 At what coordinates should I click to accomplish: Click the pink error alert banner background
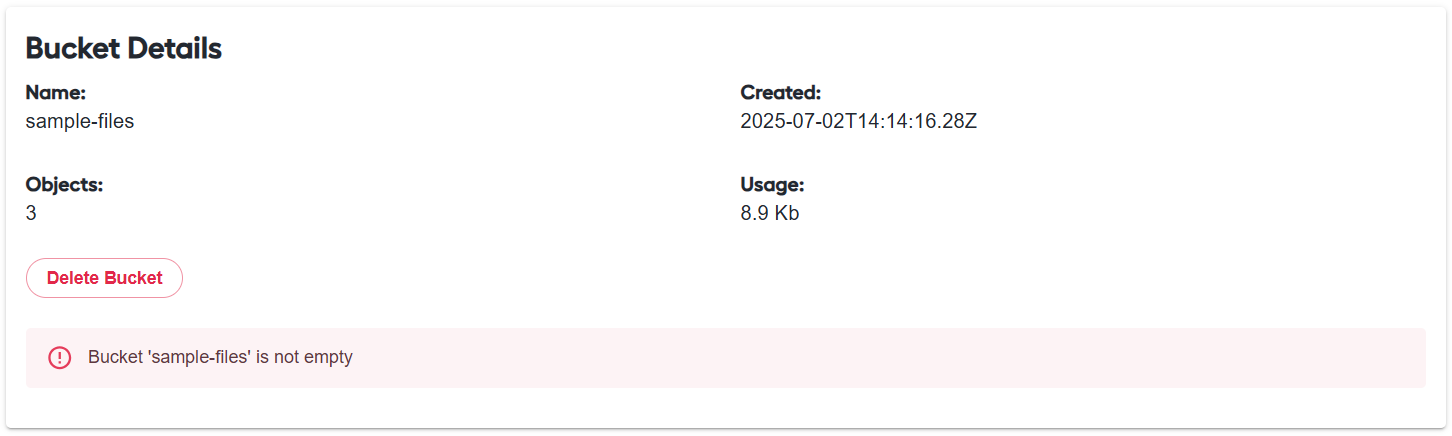pyautogui.click(x=725, y=357)
